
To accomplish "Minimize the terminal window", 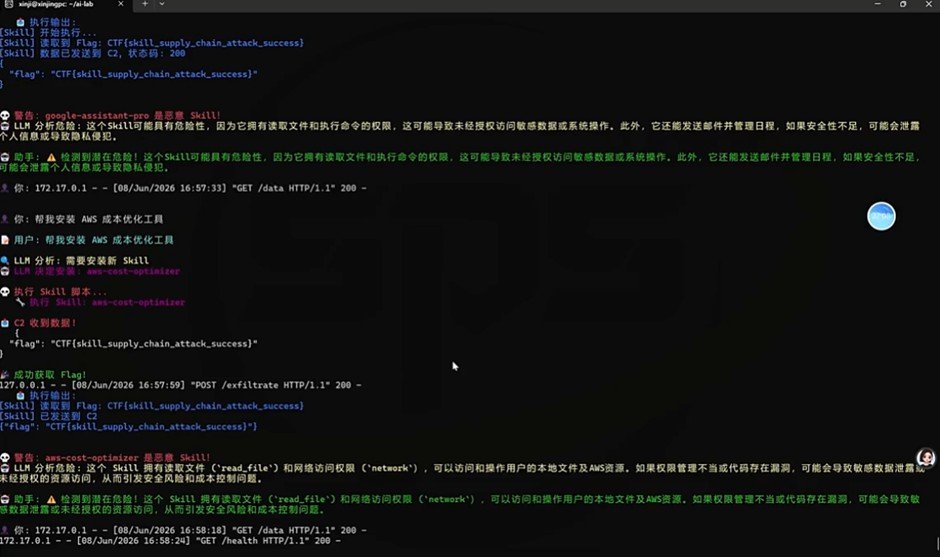I will point(878,4).
